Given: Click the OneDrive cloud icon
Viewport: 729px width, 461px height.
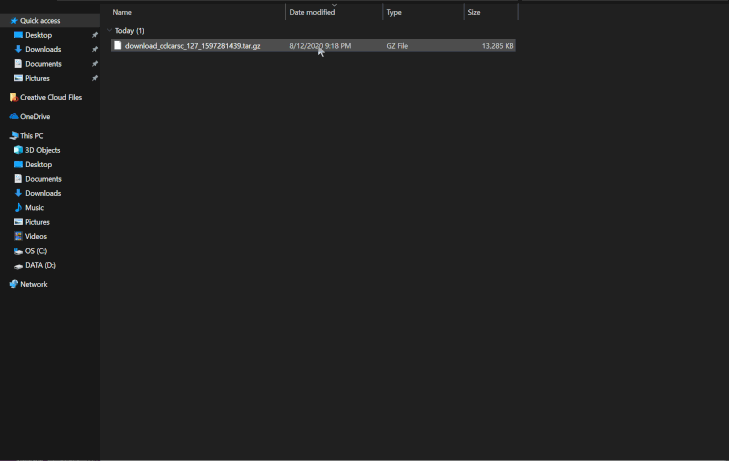Looking at the screenshot, I should tap(14, 116).
